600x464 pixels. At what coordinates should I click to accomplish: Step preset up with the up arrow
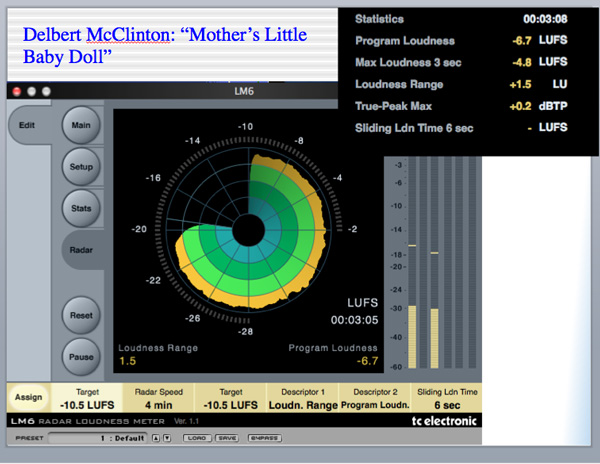tap(155, 438)
